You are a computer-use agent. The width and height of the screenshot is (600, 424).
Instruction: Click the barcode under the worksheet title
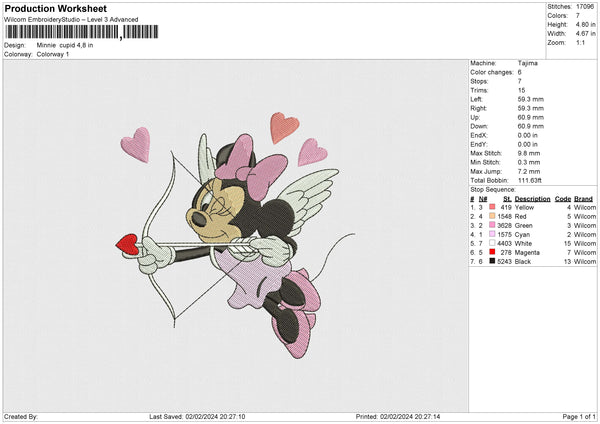(82, 32)
